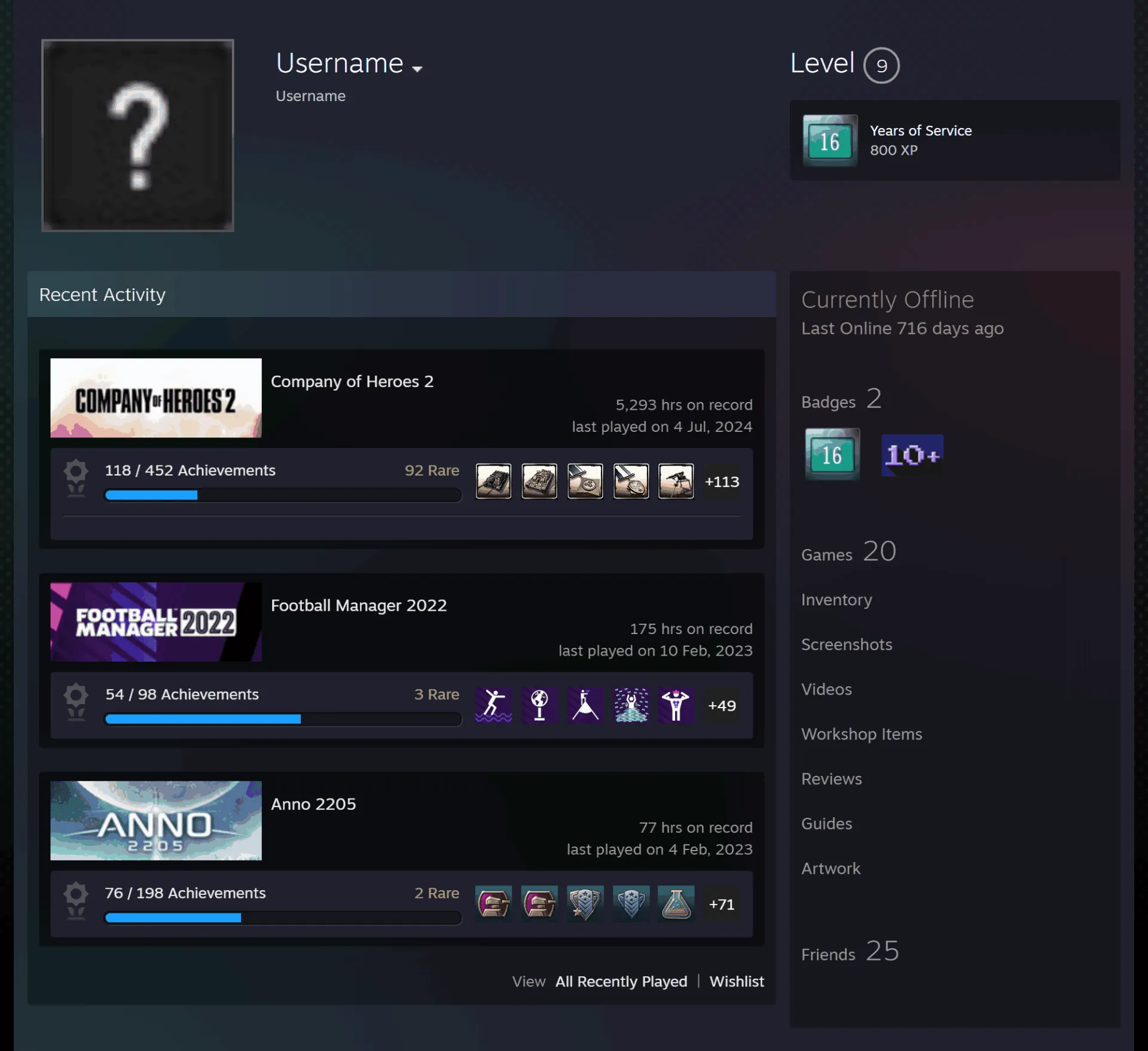1148x1051 pixels.
Task: Open the Football Manager 2022 game thumbnail
Action: [x=156, y=622]
